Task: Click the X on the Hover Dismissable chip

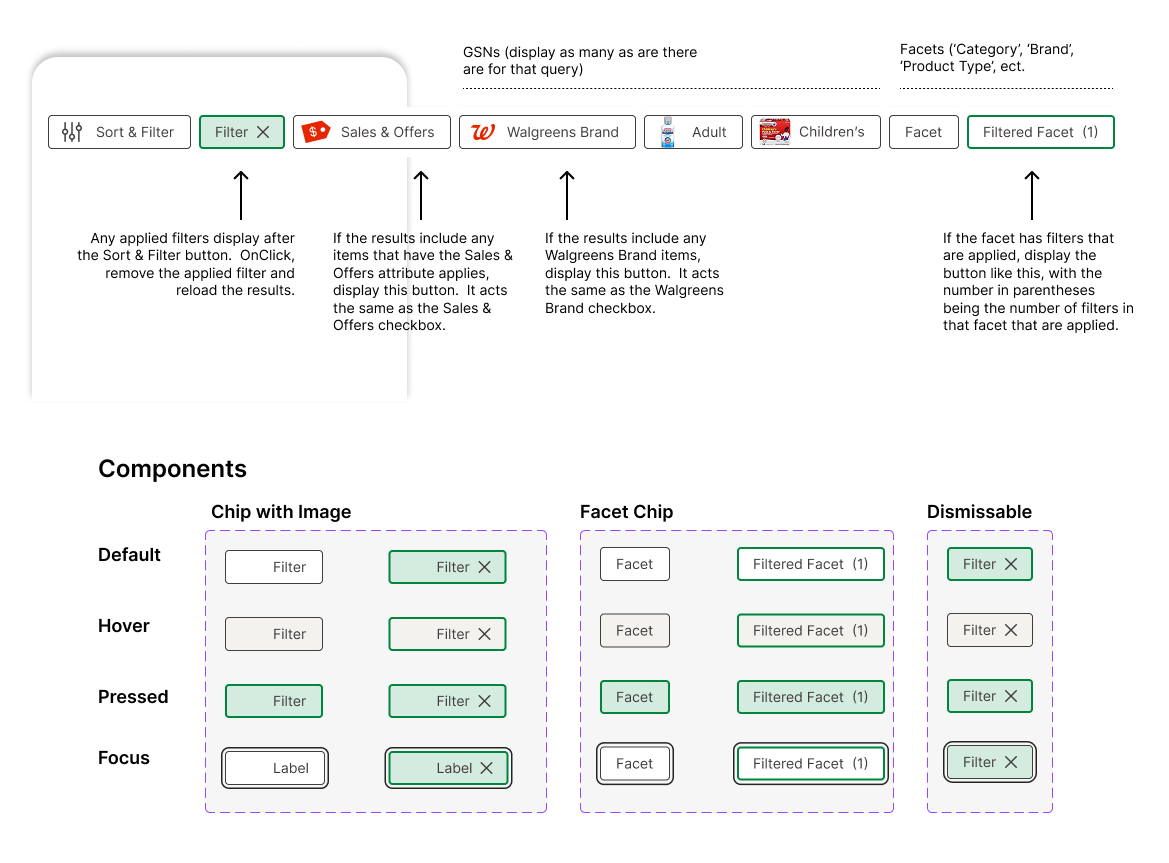Action: pos(1011,630)
